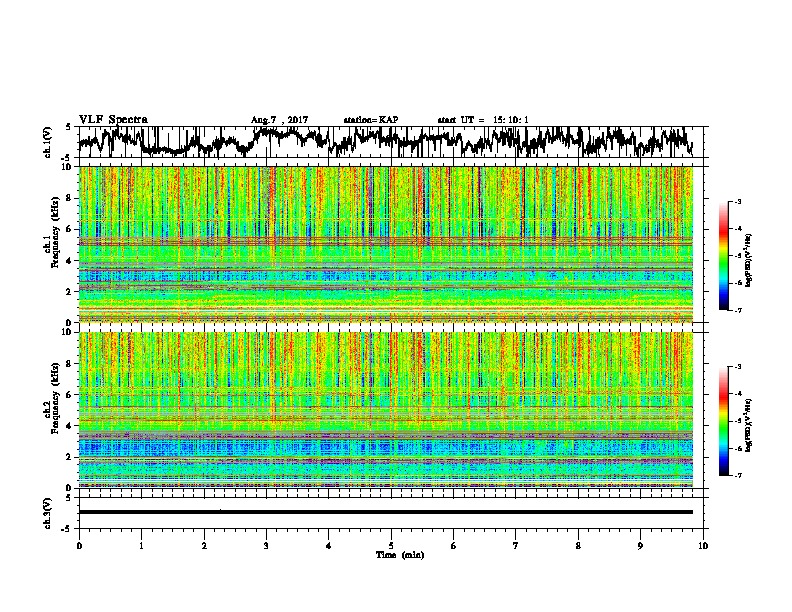Click inside the ch.1 spectrogram panel
The width and height of the screenshot is (792, 612).
click(x=386, y=244)
